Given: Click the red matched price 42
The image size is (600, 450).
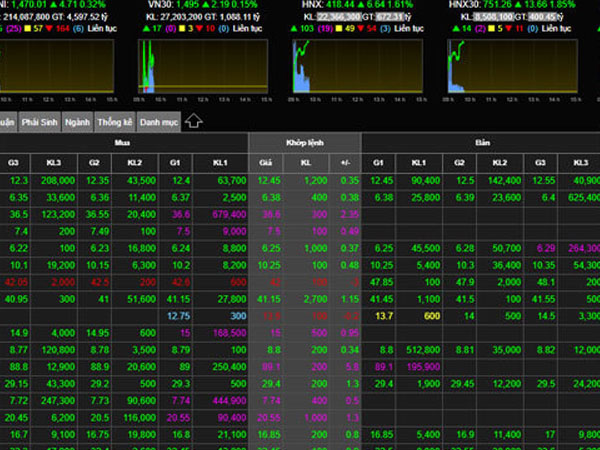Looking at the screenshot, I should point(275,282).
